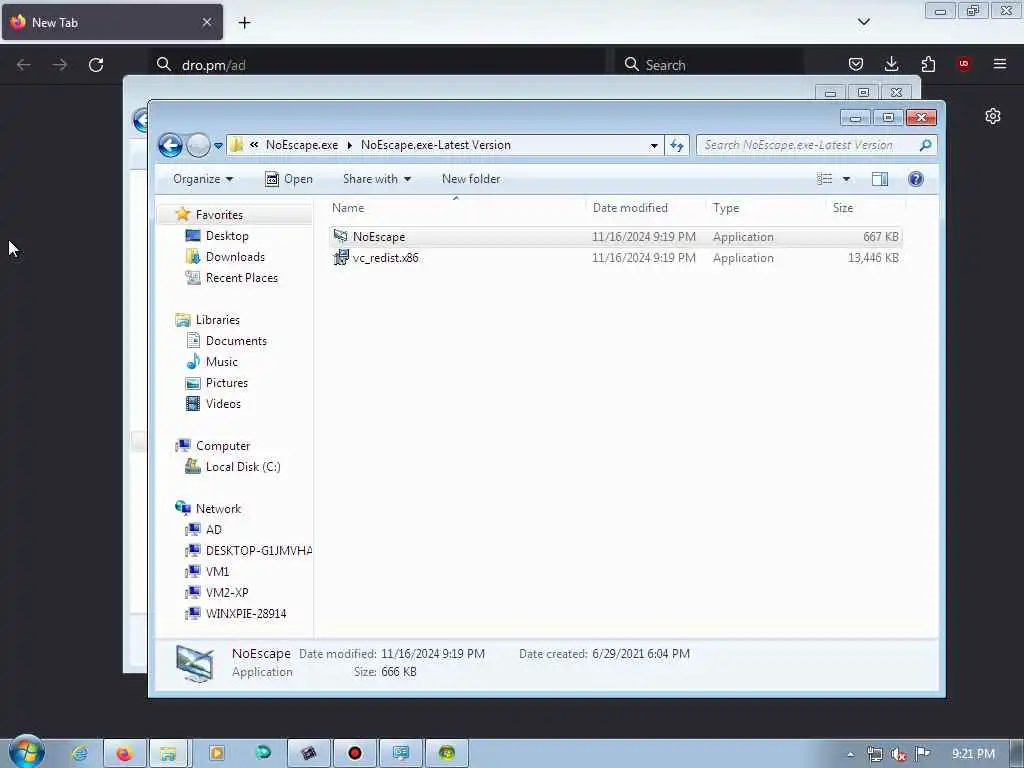Click the Pocket save icon

coord(856,64)
